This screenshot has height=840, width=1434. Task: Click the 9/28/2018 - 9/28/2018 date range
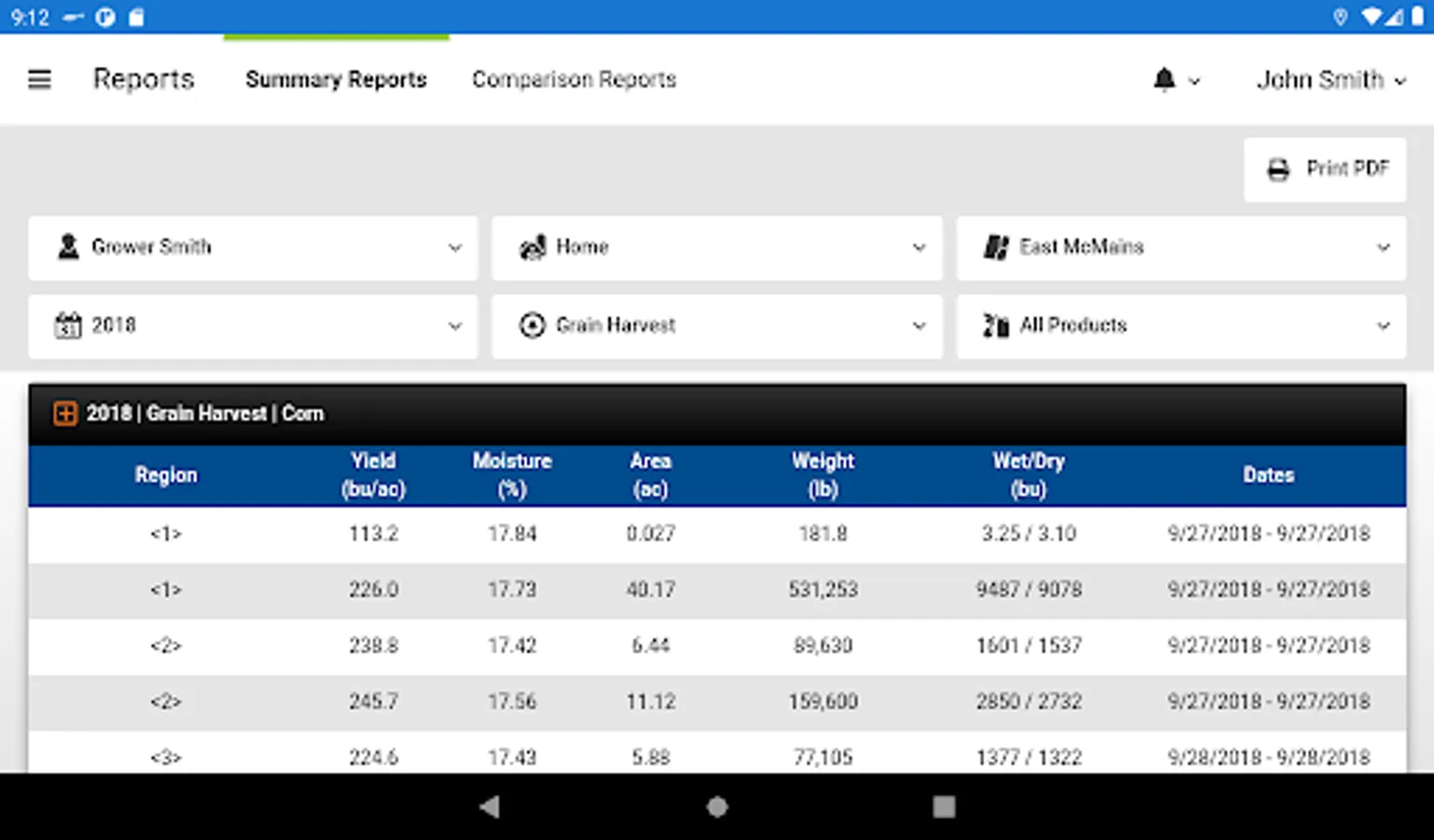pyautogui.click(x=1269, y=757)
